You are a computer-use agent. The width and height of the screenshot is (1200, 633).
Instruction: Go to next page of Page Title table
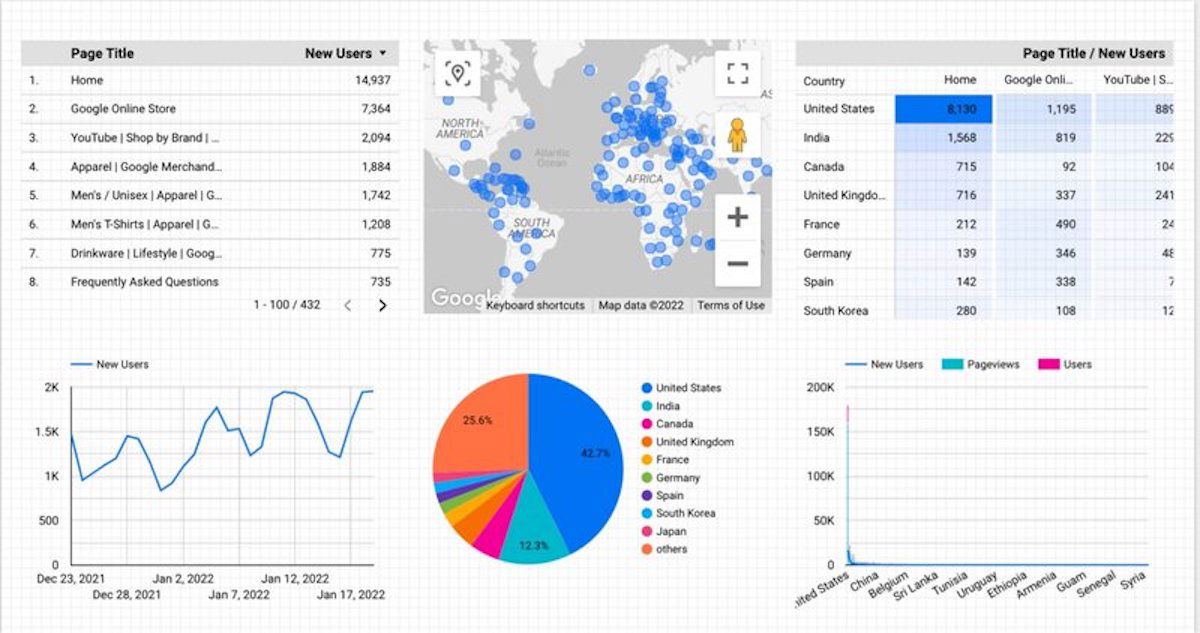(x=381, y=303)
